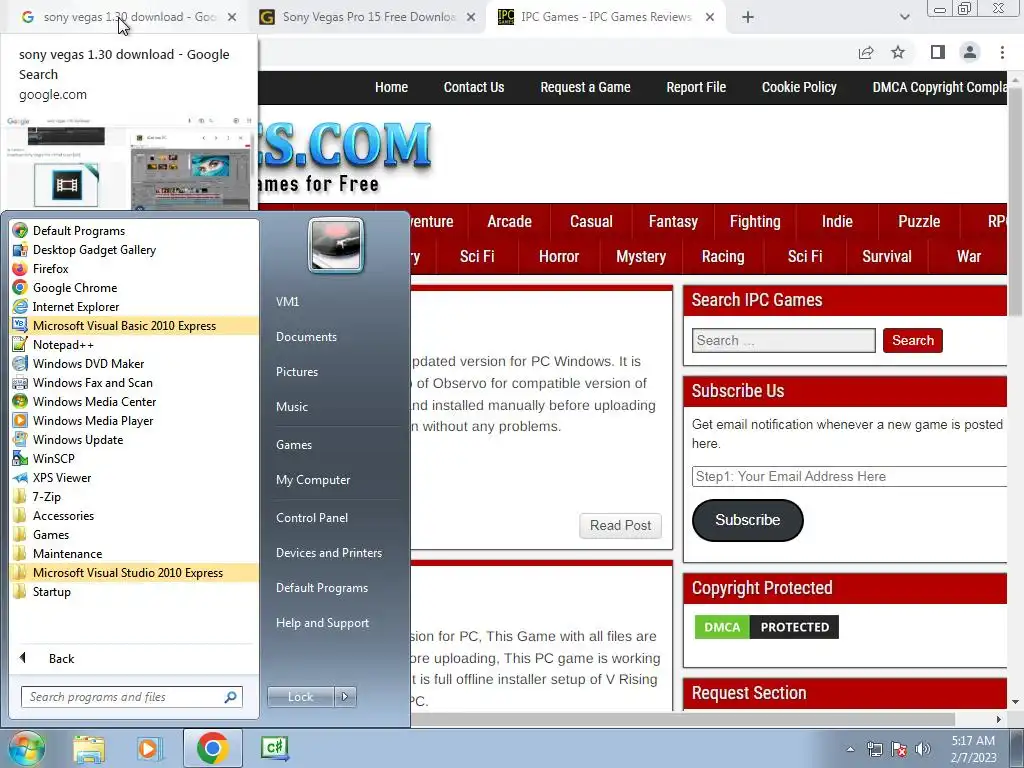This screenshot has height=768, width=1024.
Task: Open Windows Update
Action: [134, 439]
